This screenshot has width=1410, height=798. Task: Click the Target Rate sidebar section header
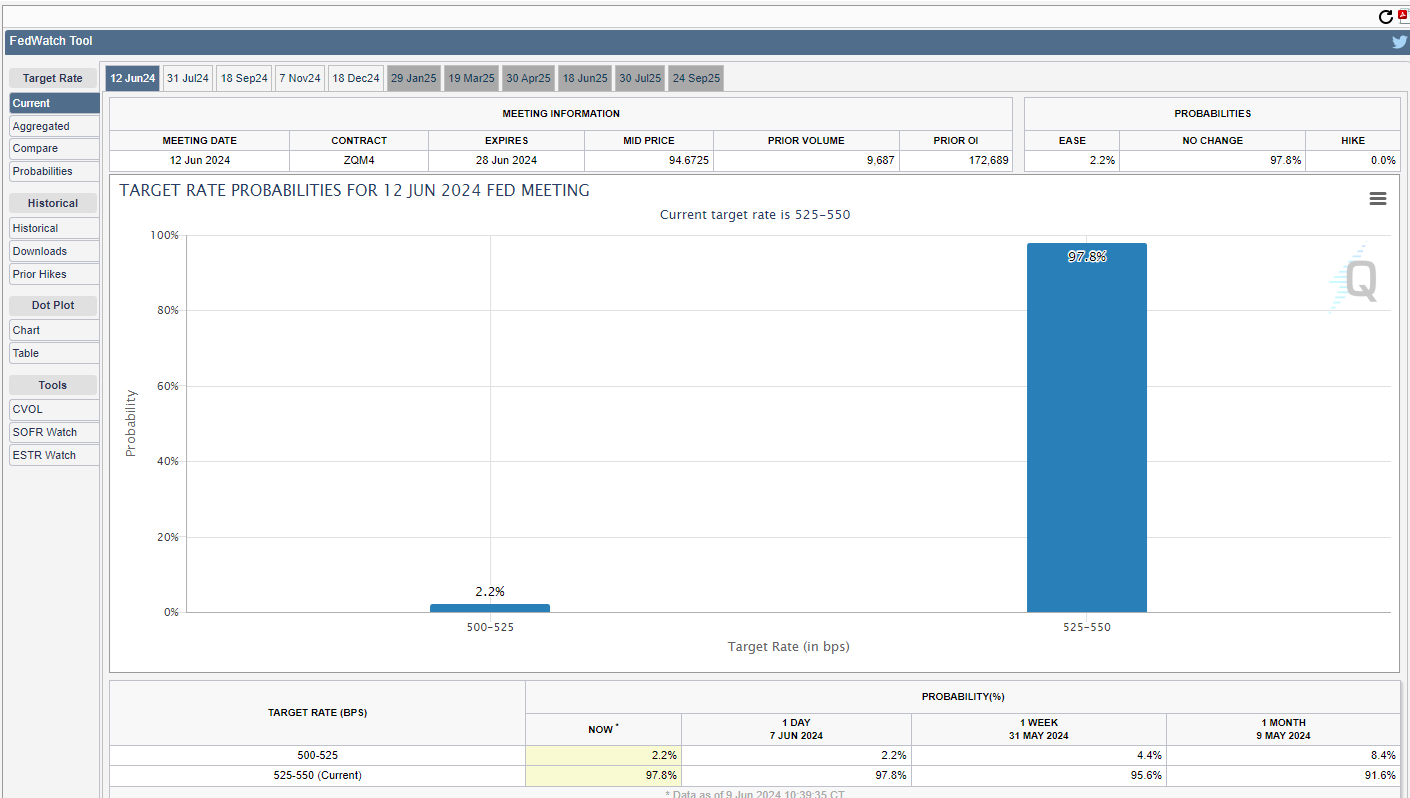pyautogui.click(x=53, y=78)
